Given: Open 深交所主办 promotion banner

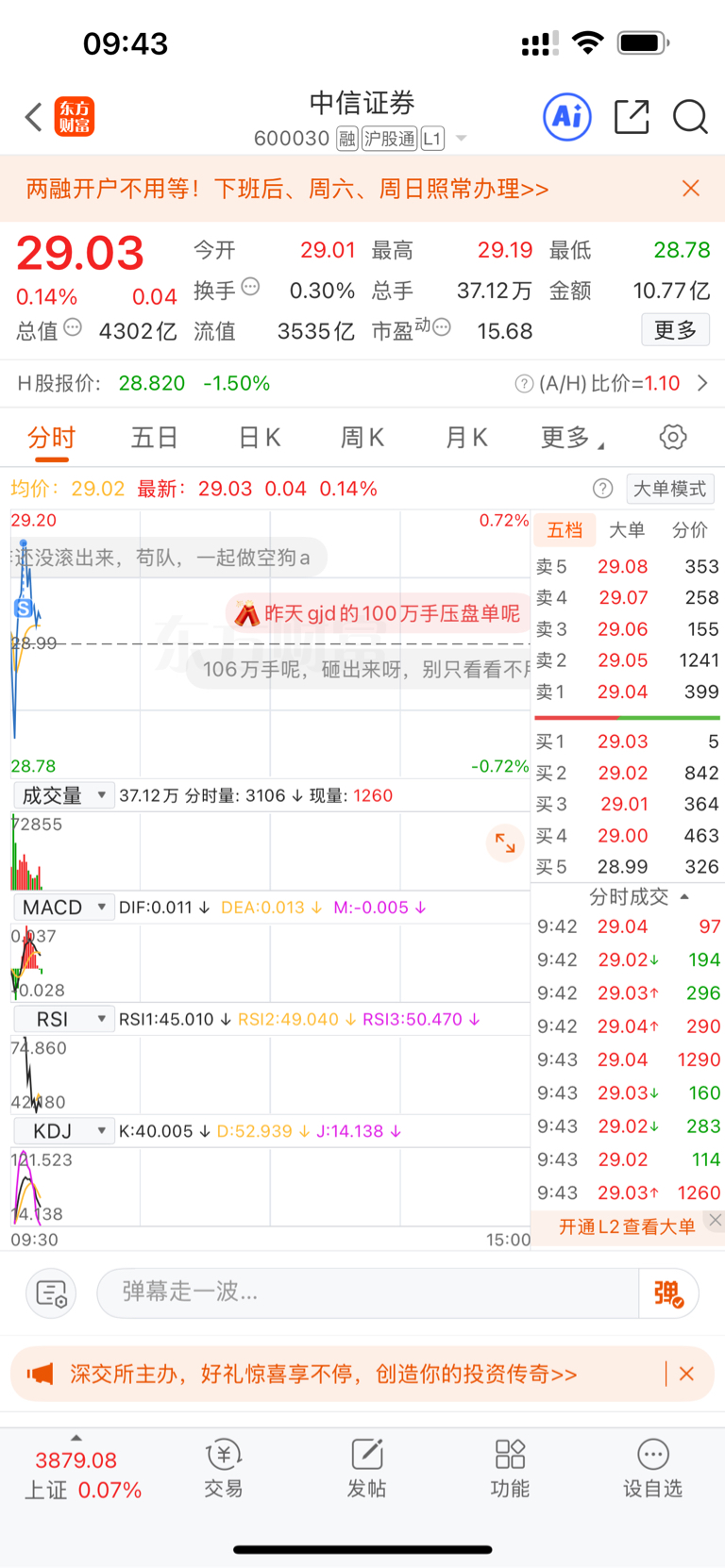Looking at the screenshot, I should (323, 1375).
